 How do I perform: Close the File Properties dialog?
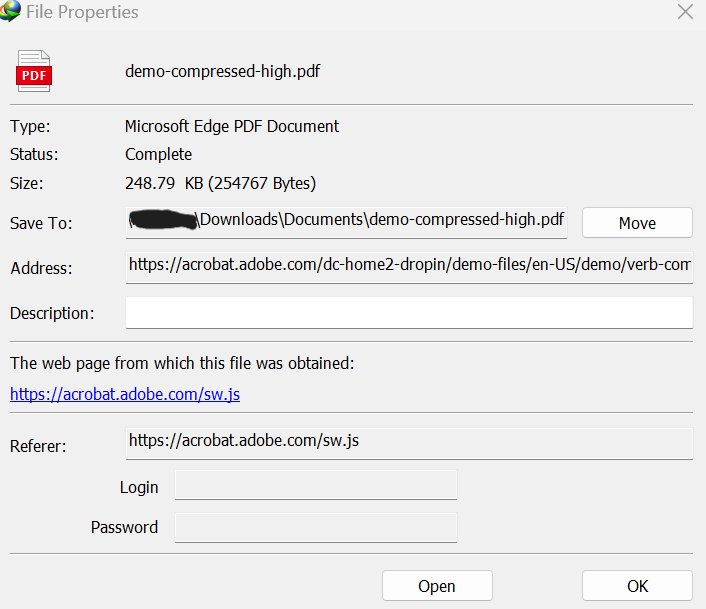click(685, 12)
